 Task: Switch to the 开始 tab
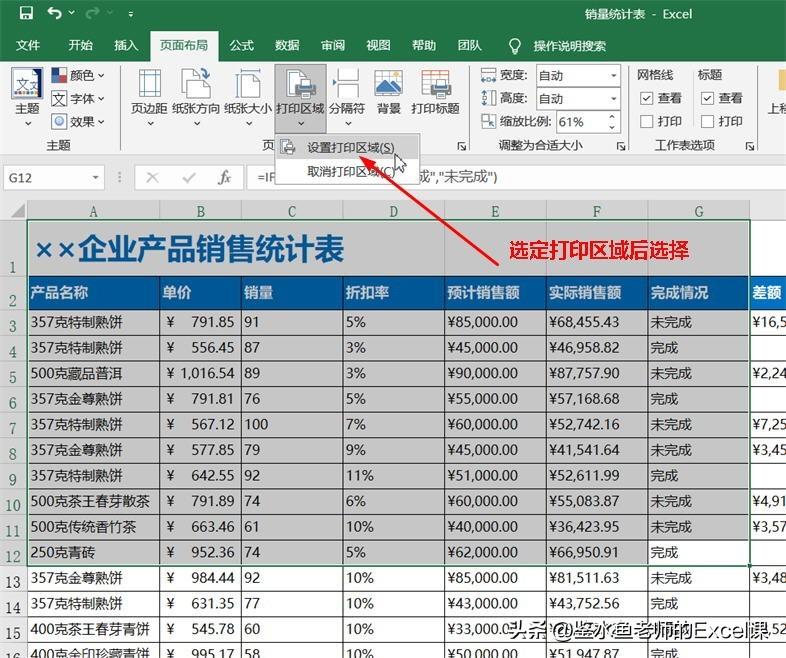click(80, 46)
